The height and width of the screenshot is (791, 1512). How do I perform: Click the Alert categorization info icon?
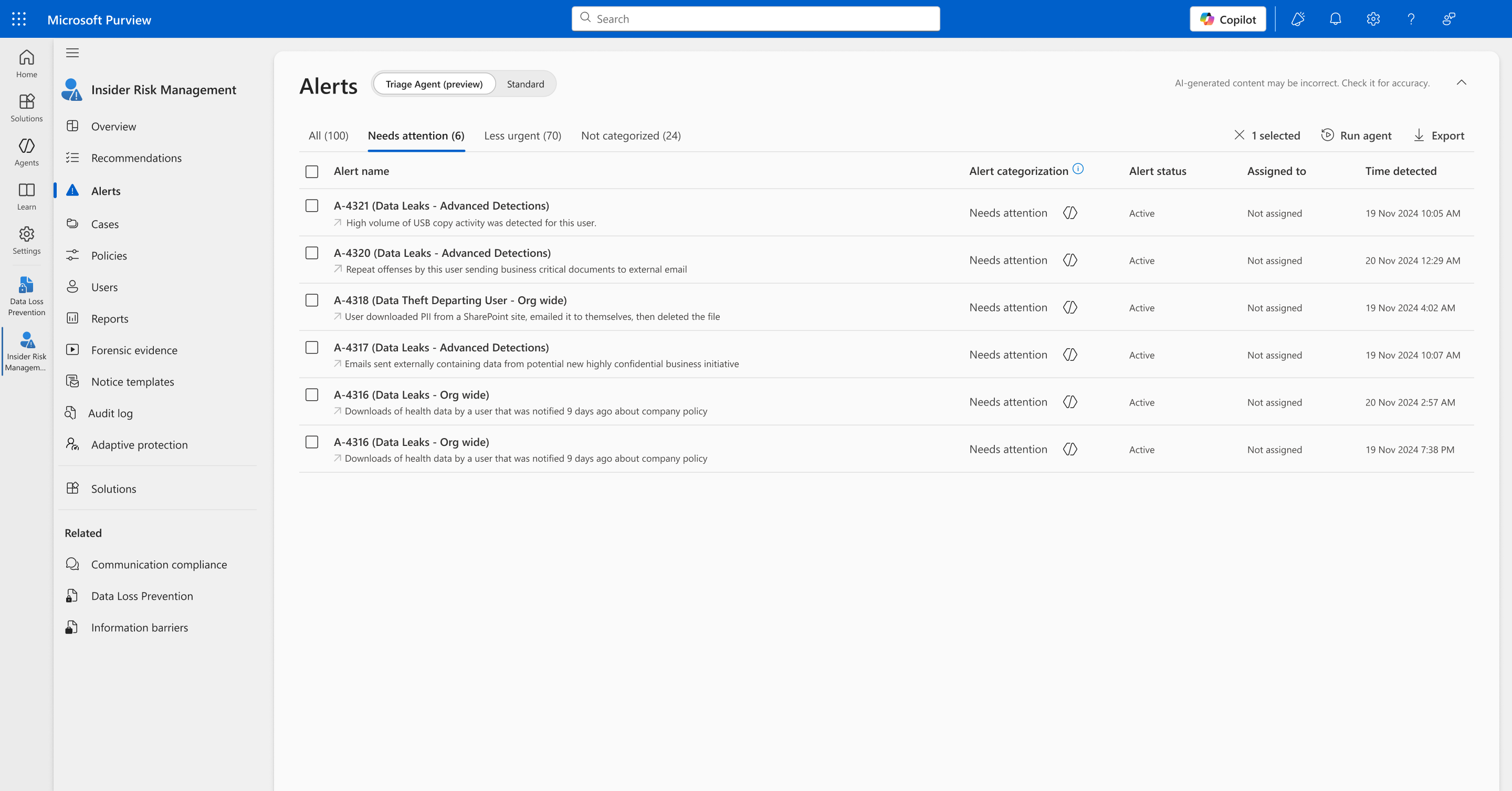(x=1078, y=169)
